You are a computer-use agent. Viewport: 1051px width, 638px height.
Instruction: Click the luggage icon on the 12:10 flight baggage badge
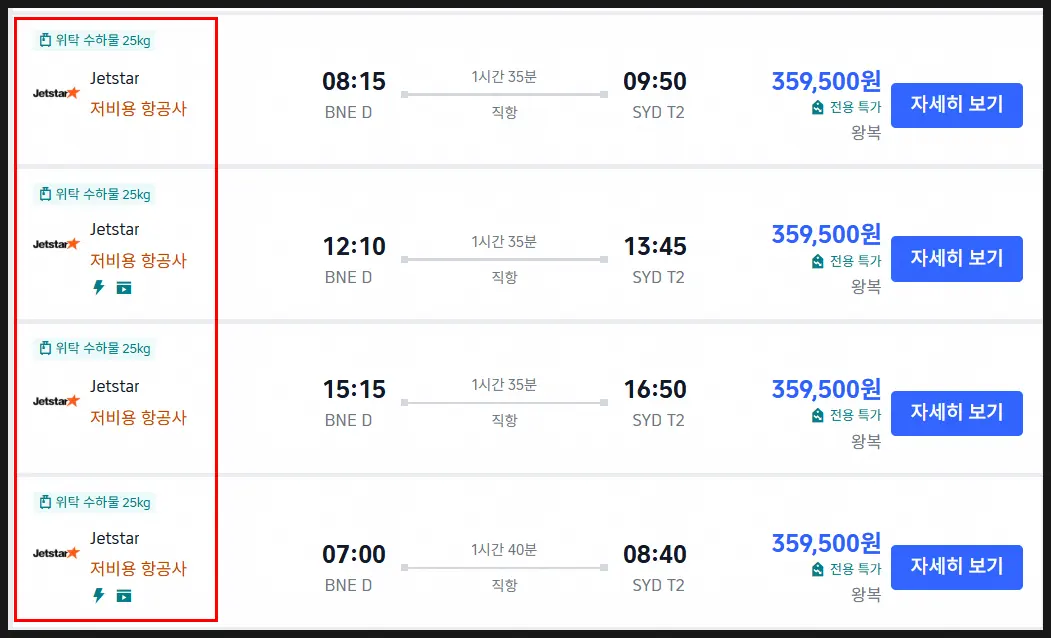point(45,194)
